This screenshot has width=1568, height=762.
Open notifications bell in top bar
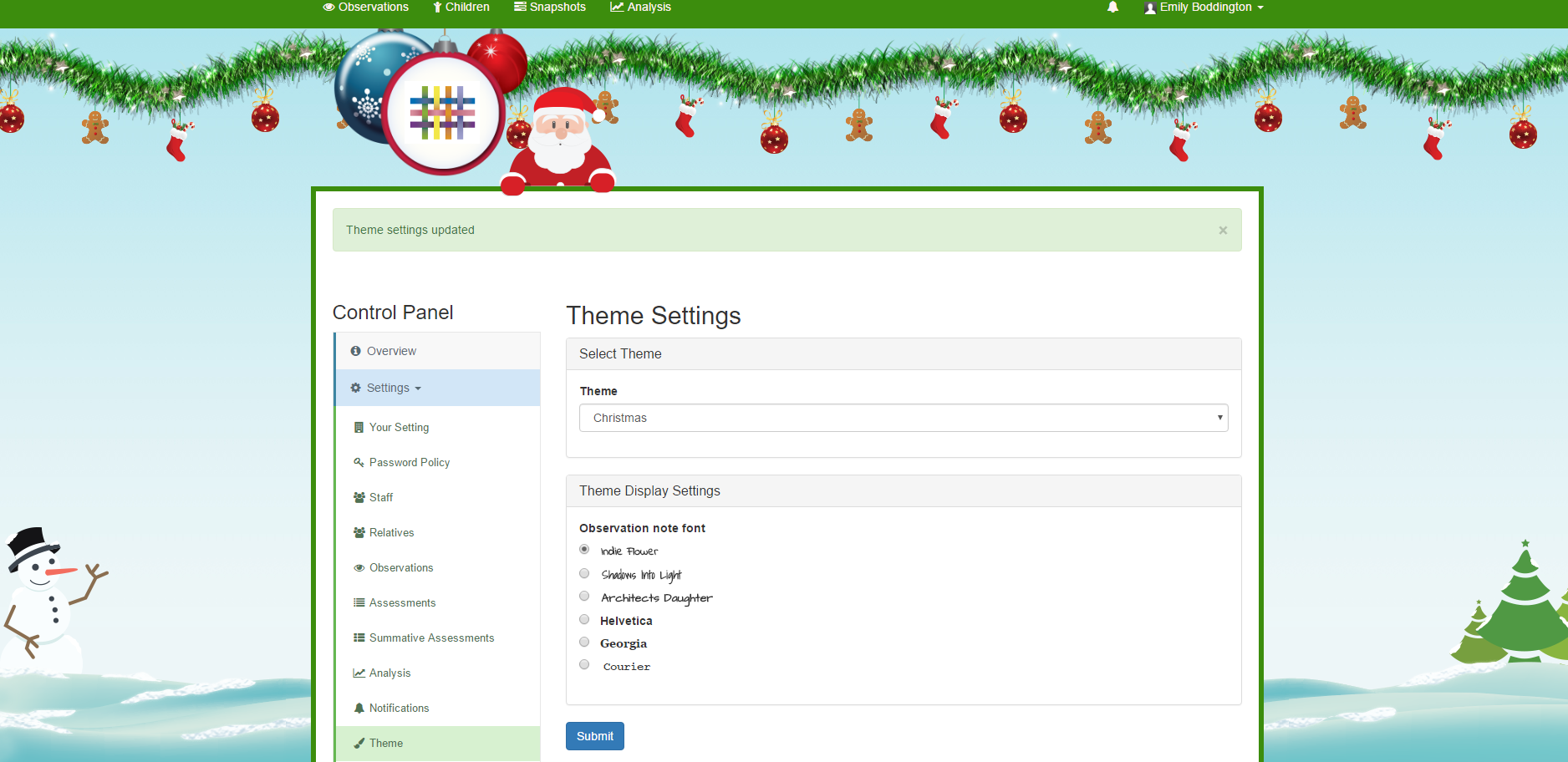(1112, 7)
